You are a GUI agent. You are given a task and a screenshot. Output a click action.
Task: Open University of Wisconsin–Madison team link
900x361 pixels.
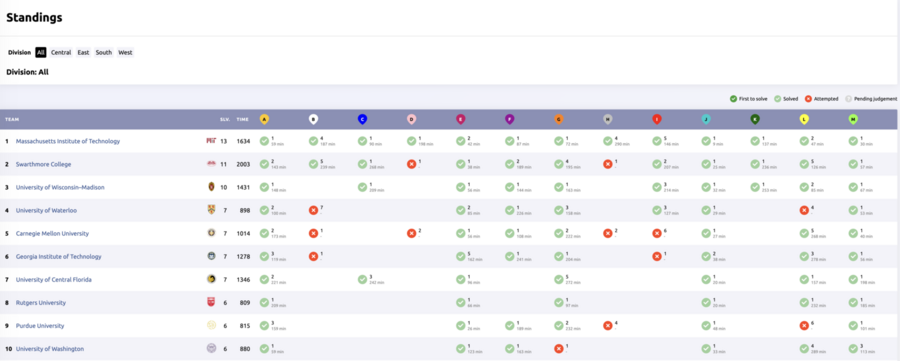pos(60,187)
